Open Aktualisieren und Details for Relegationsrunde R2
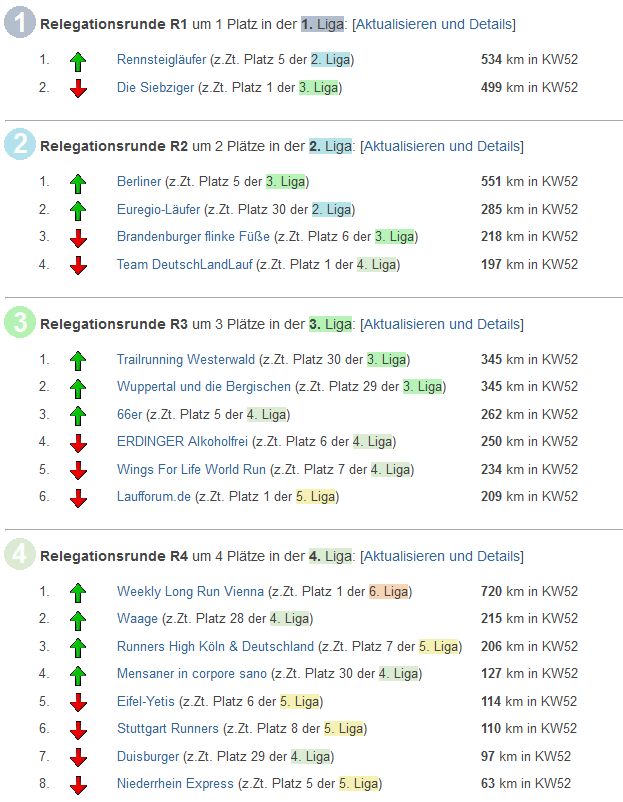 [441, 146]
